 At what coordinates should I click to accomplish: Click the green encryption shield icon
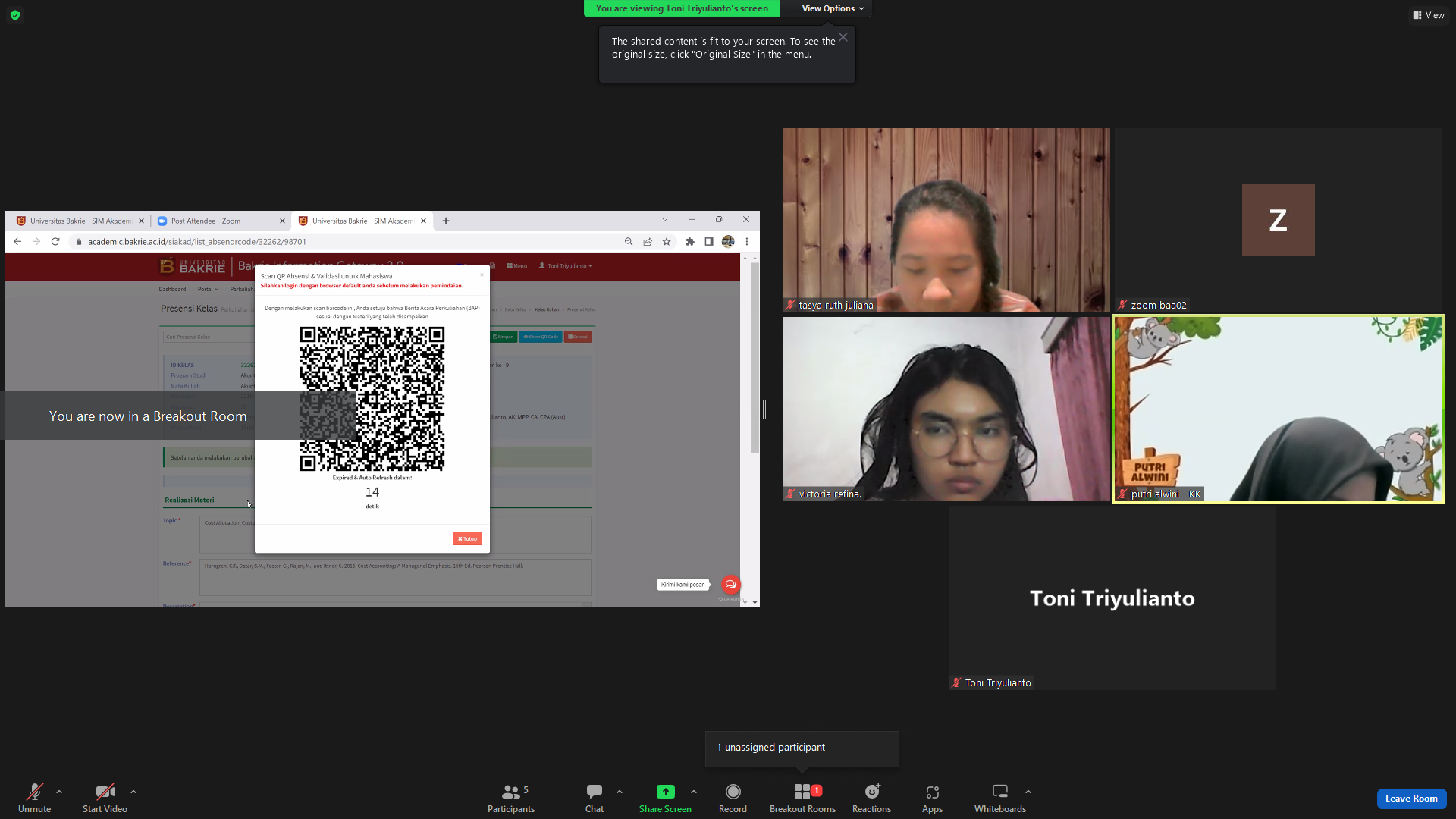(x=15, y=15)
